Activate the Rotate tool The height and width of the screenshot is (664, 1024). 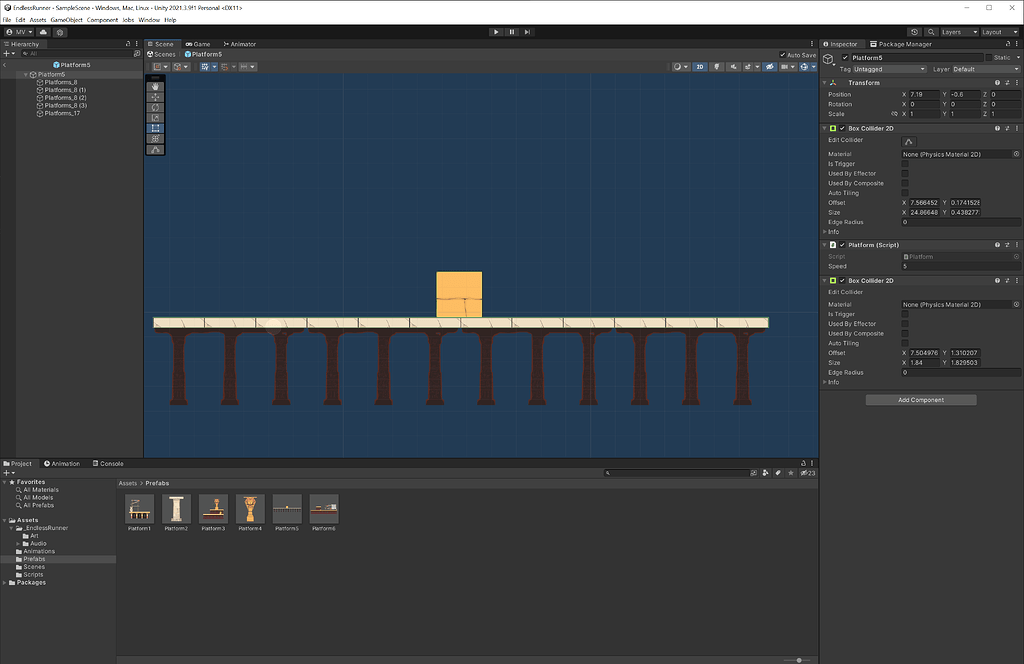pyautogui.click(x=155, y=107)
